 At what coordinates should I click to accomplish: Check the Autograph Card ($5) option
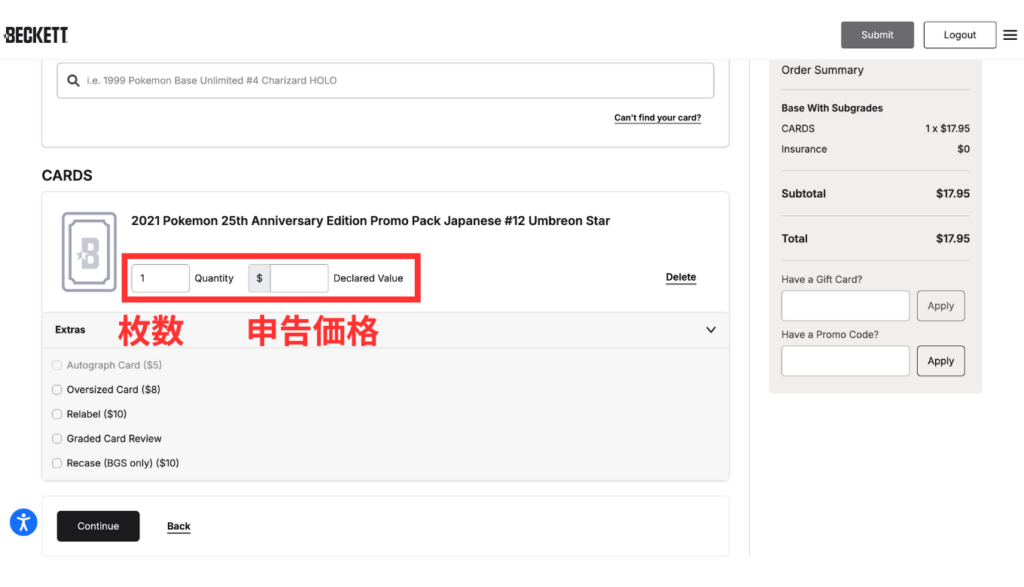(57, 365)
